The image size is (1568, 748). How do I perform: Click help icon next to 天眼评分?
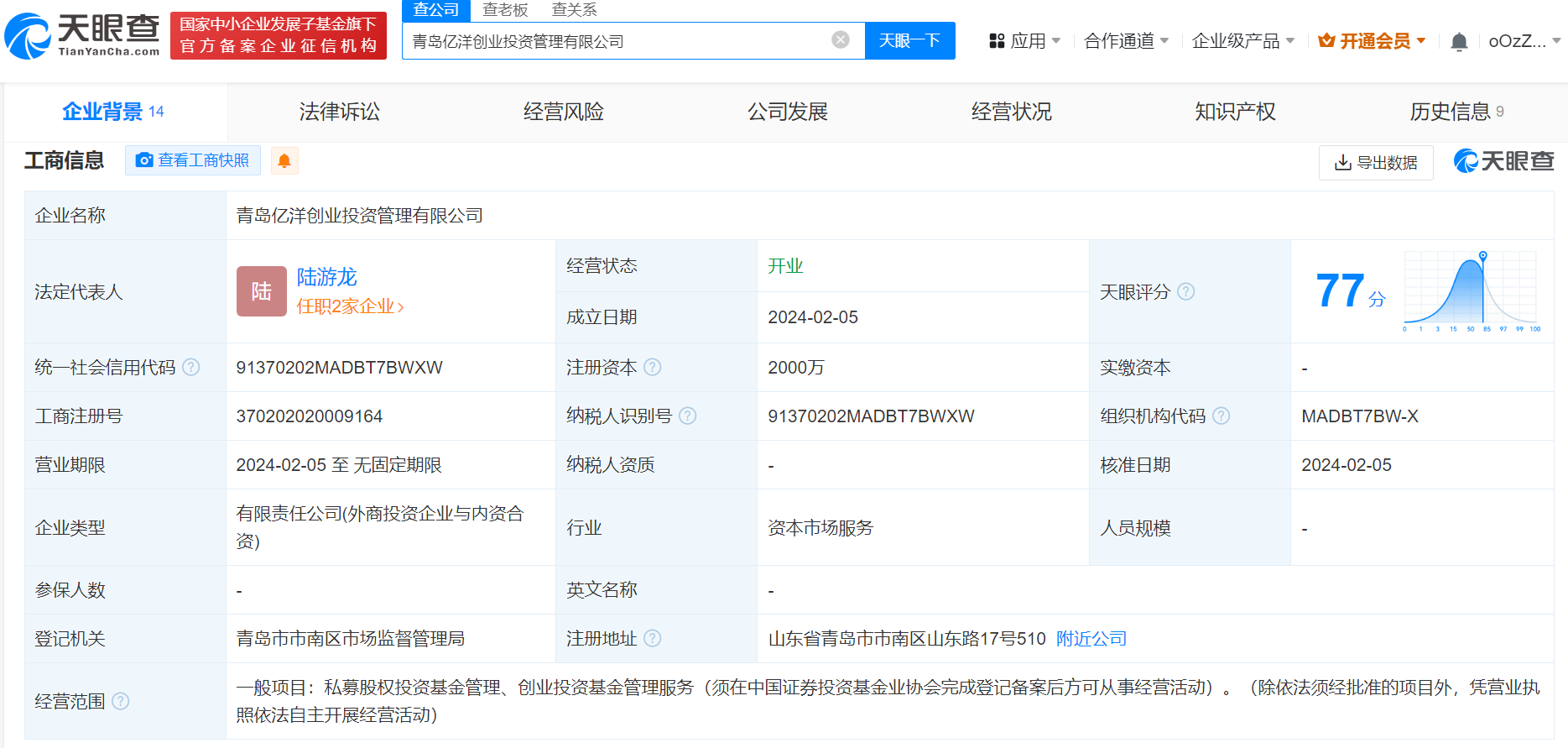point(1185,291)
